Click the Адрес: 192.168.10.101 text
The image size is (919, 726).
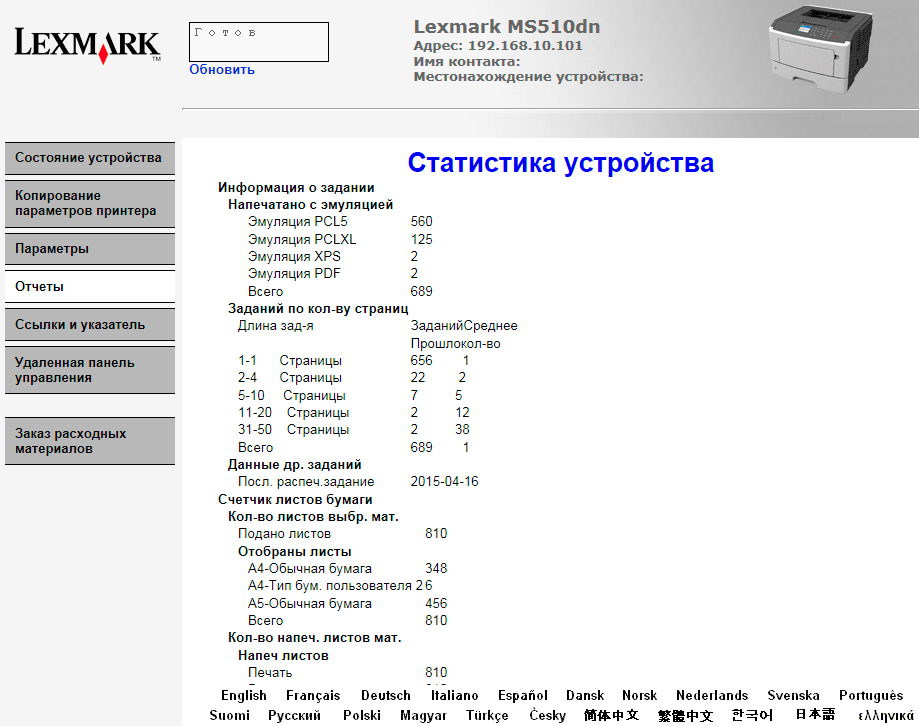click(498, 46)
